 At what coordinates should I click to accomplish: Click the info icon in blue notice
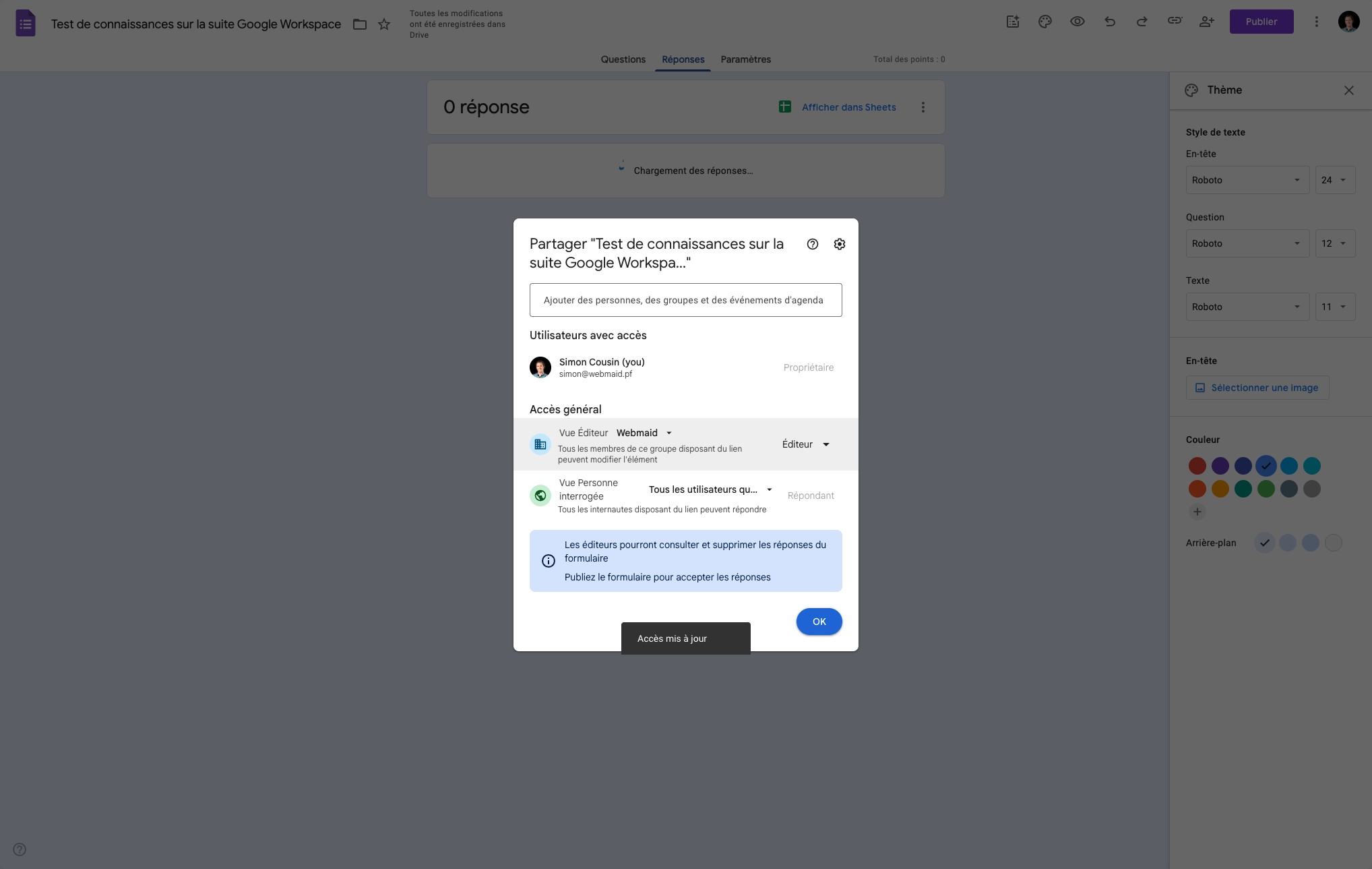pyautogui.click(x=549, y=561)
